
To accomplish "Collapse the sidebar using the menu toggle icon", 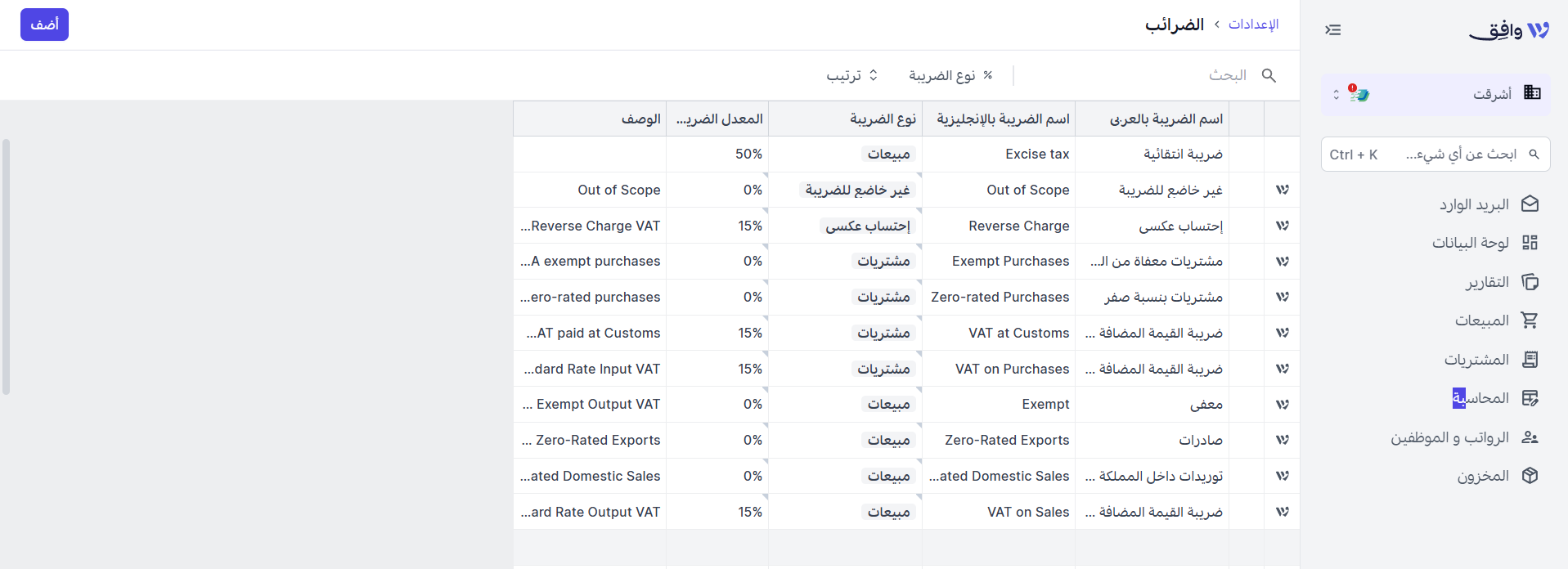I will (1333, 30).
